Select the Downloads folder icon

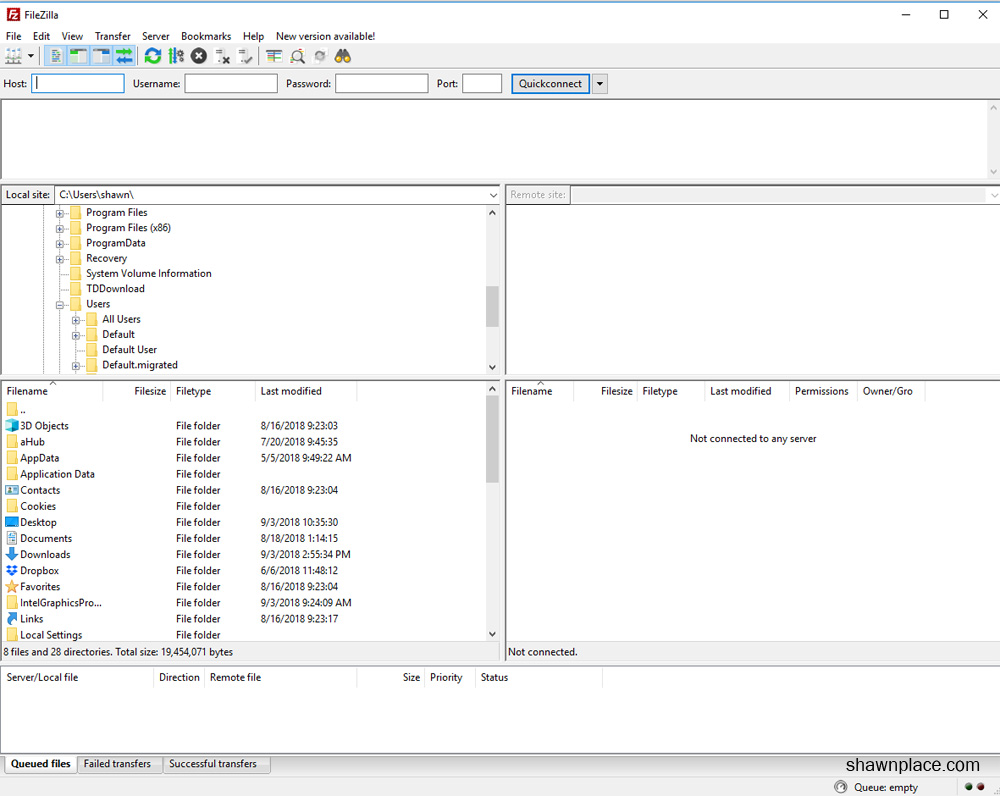click(12, 554)
